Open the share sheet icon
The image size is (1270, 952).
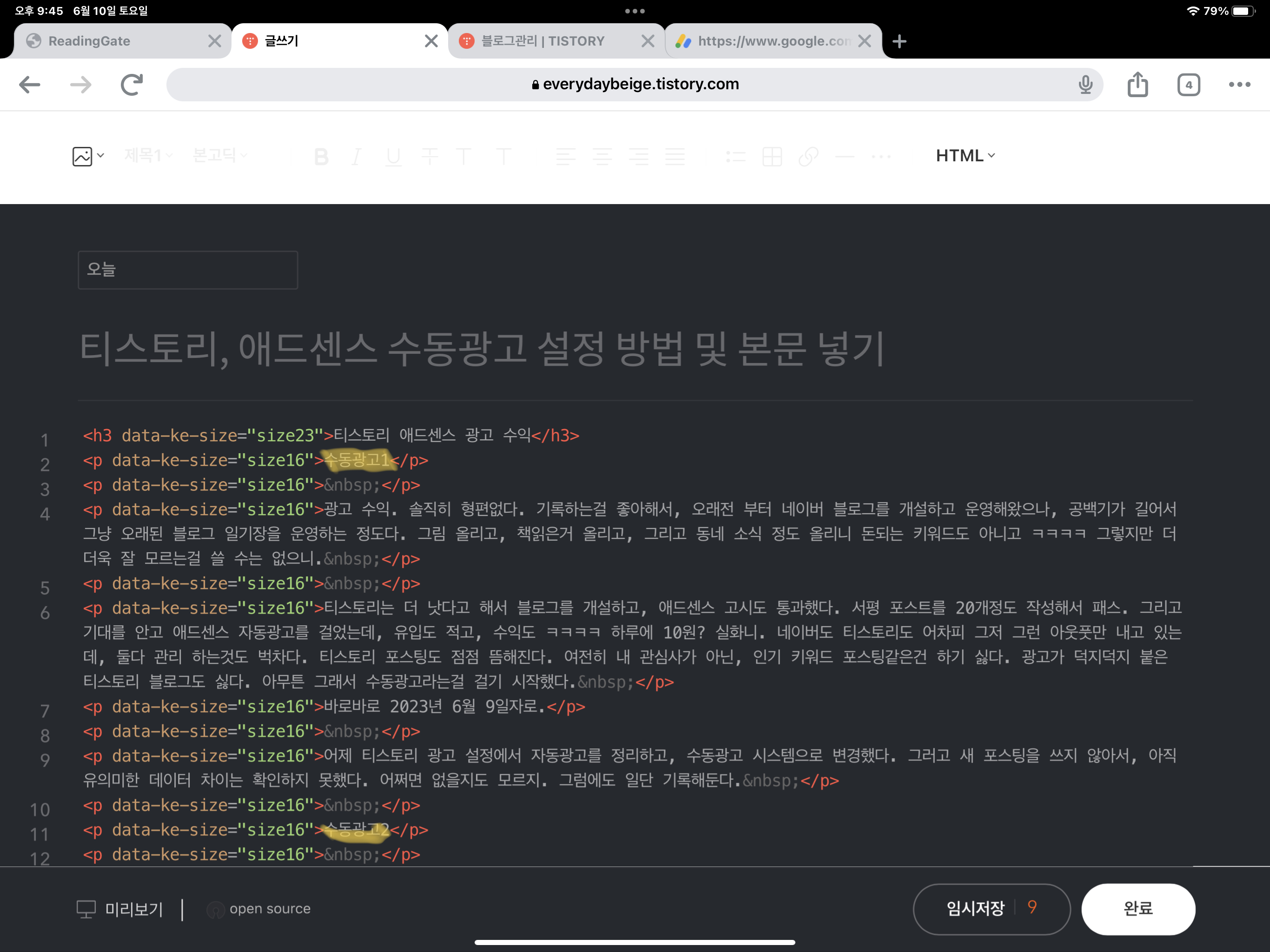(x=1138, y=85)
